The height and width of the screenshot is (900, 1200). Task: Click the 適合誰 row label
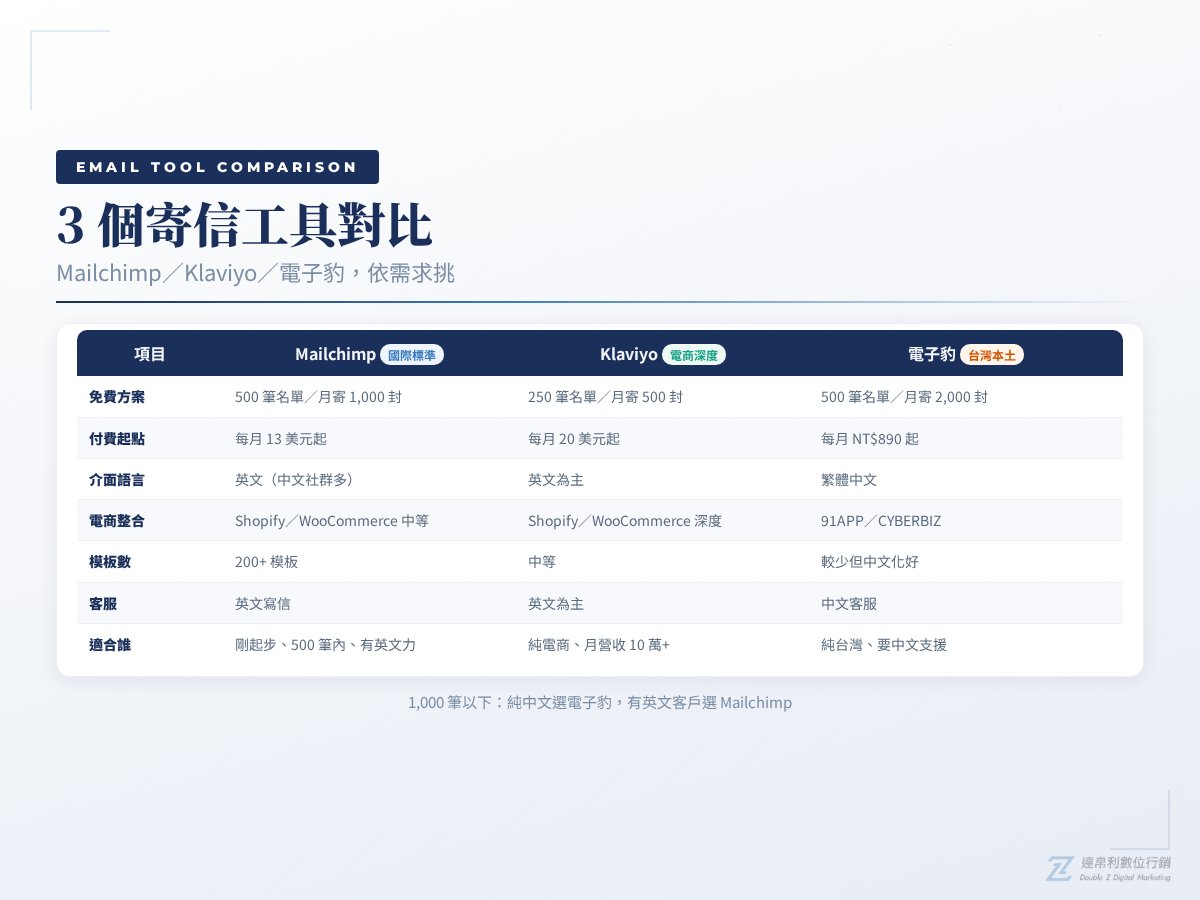[x=110, y=645]
